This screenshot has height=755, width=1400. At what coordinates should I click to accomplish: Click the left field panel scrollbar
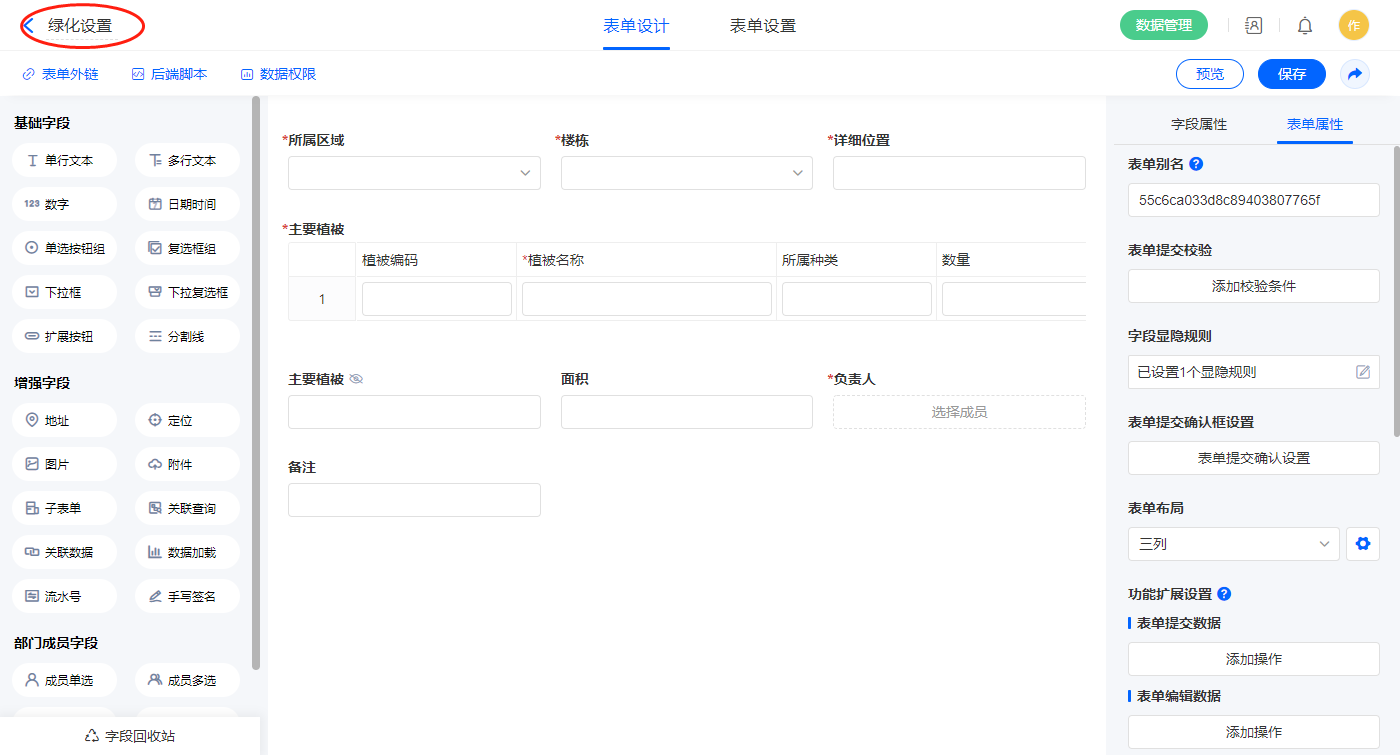click(256, 380)
